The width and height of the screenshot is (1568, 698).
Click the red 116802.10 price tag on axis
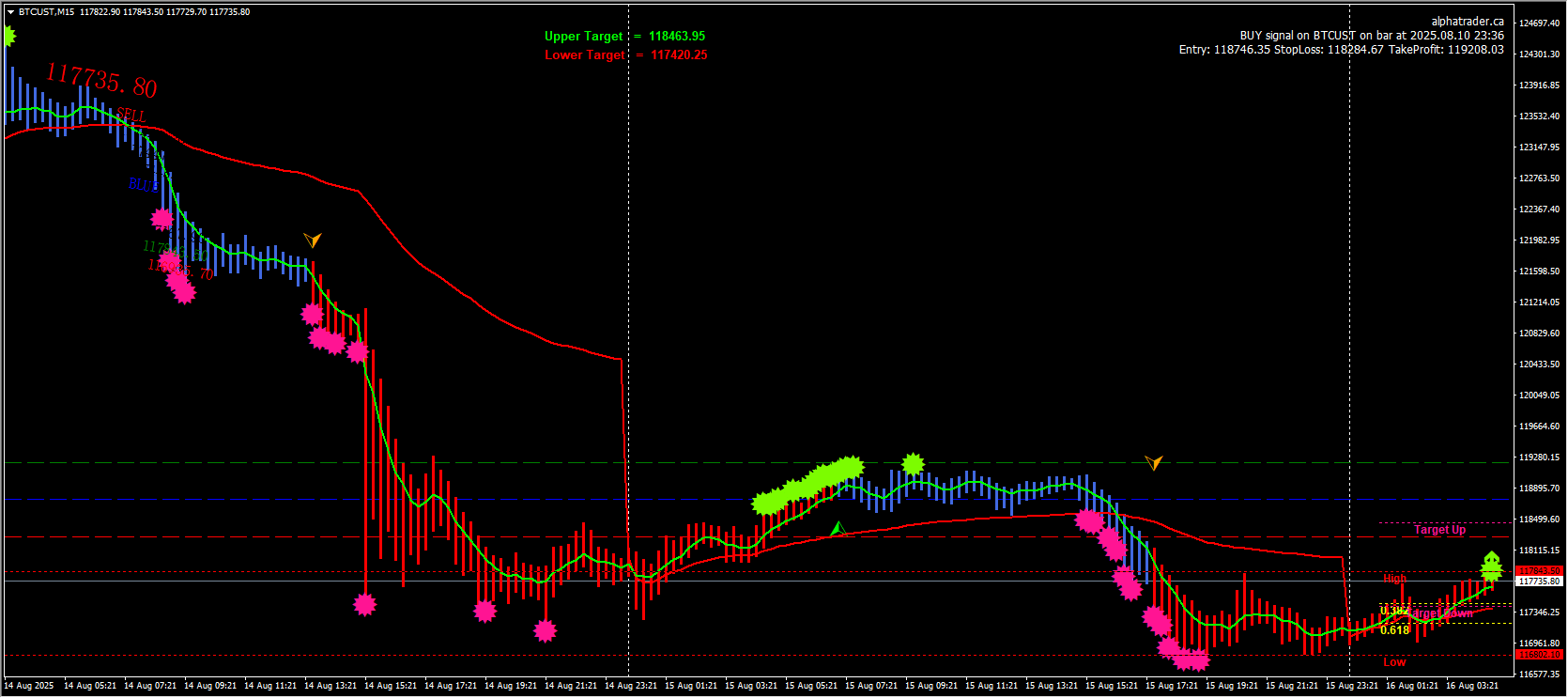[1539, 655]
